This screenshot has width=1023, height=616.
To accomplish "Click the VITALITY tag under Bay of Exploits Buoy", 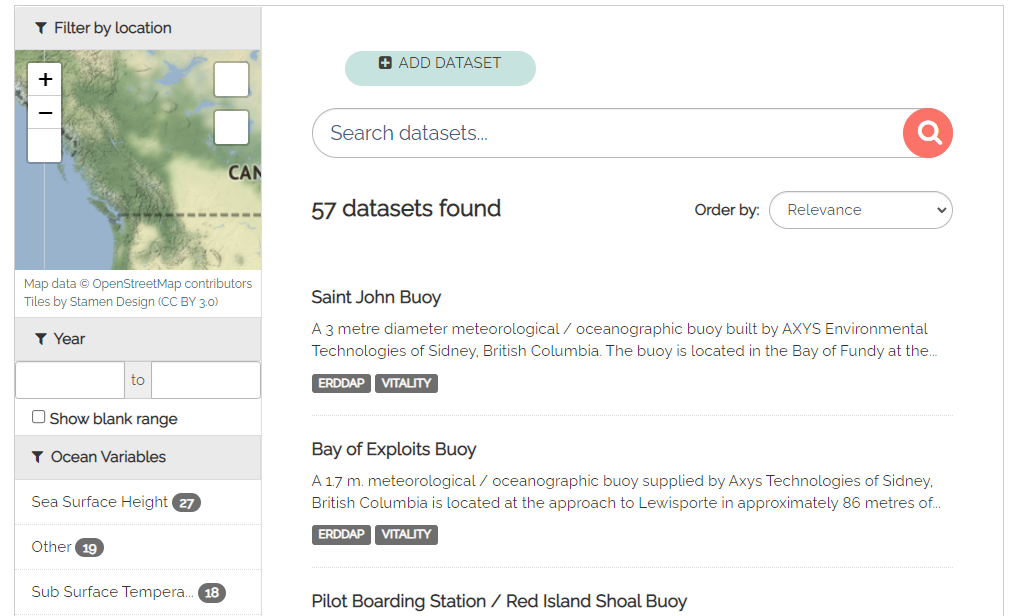I will [406, 535].
